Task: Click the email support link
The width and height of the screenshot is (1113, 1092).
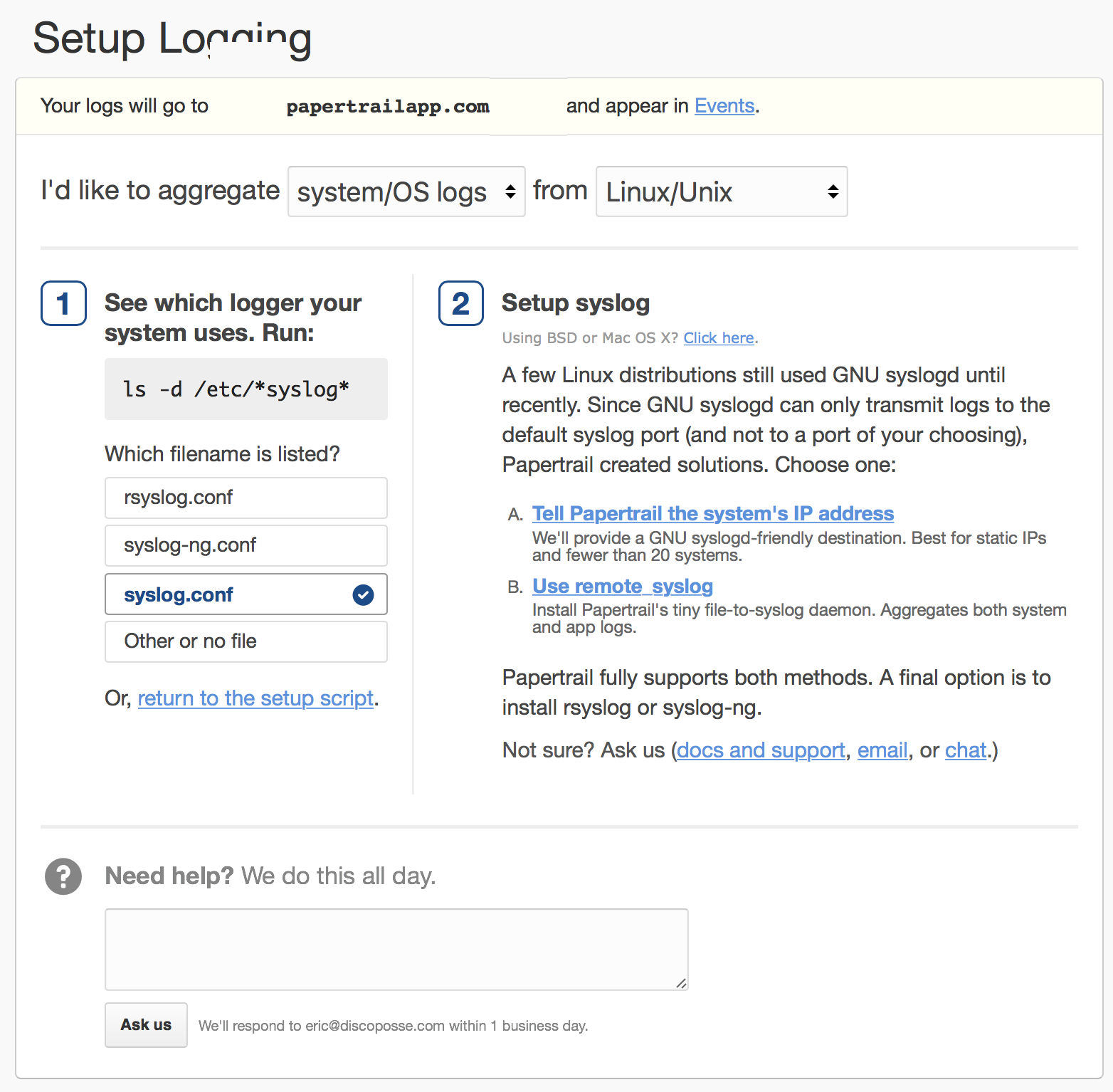Action: tap(882, 750)
